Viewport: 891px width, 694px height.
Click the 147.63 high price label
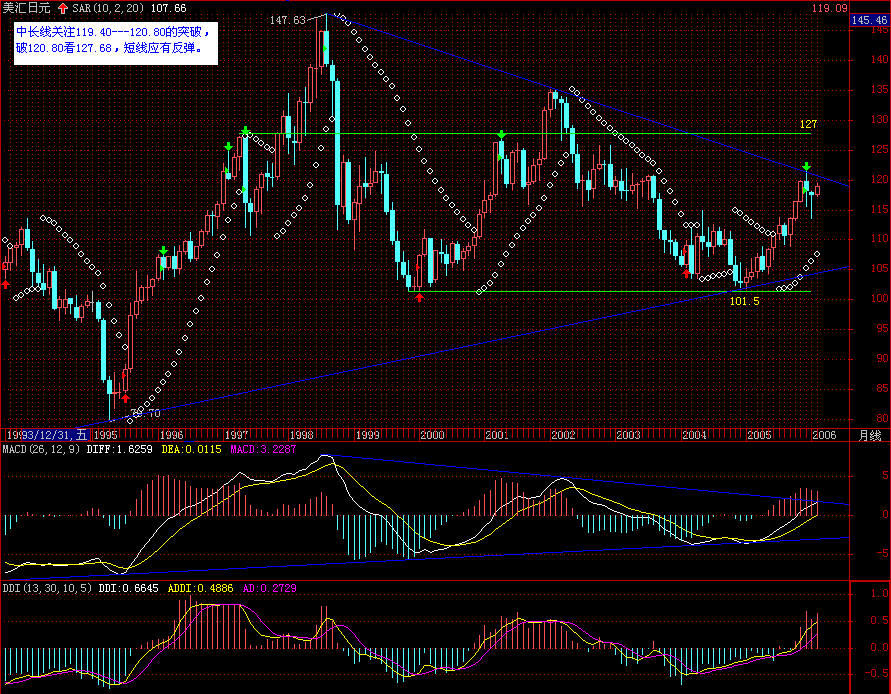point(287,20)
